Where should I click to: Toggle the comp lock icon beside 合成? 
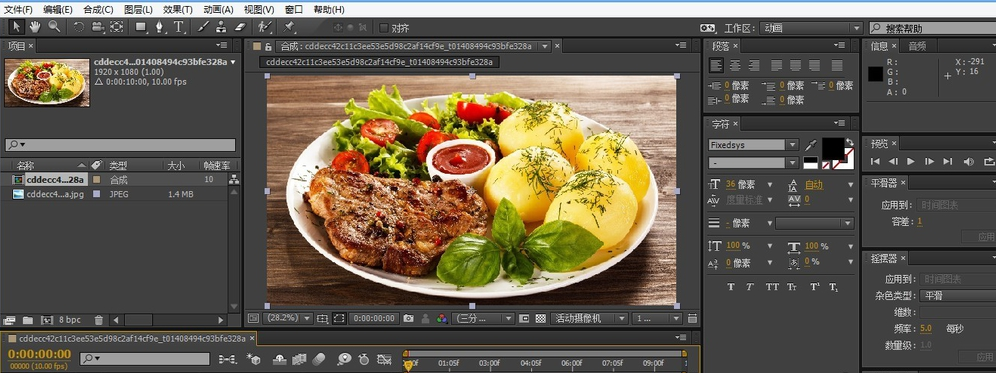point(269,46)
